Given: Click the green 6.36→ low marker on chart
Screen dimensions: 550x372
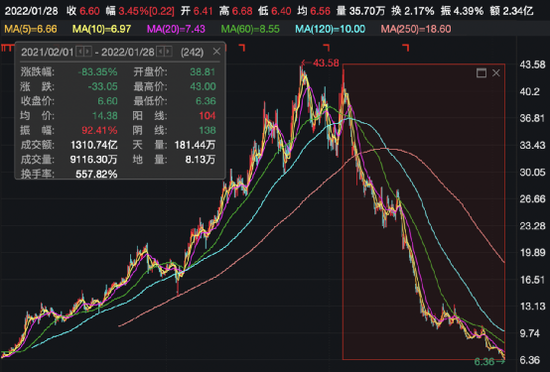Looking at the screenshot, I should 489,361.
